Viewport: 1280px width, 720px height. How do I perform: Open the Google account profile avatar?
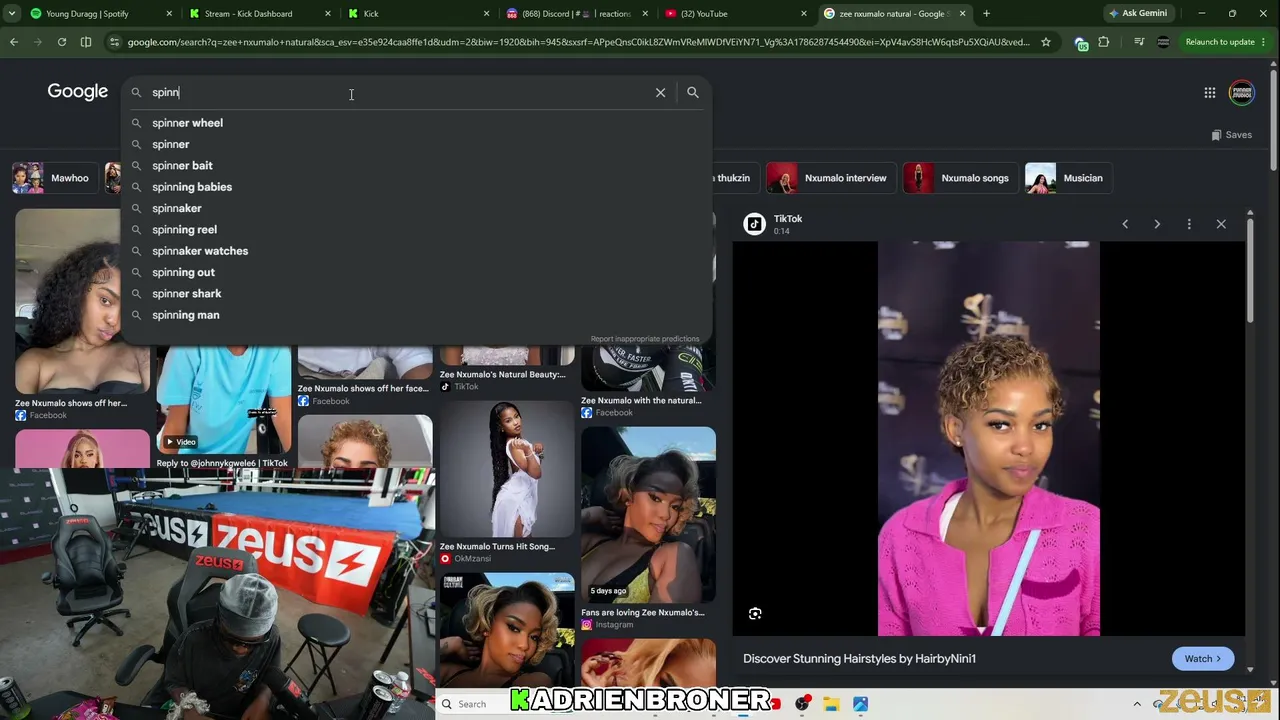(x=1242, y=93)
